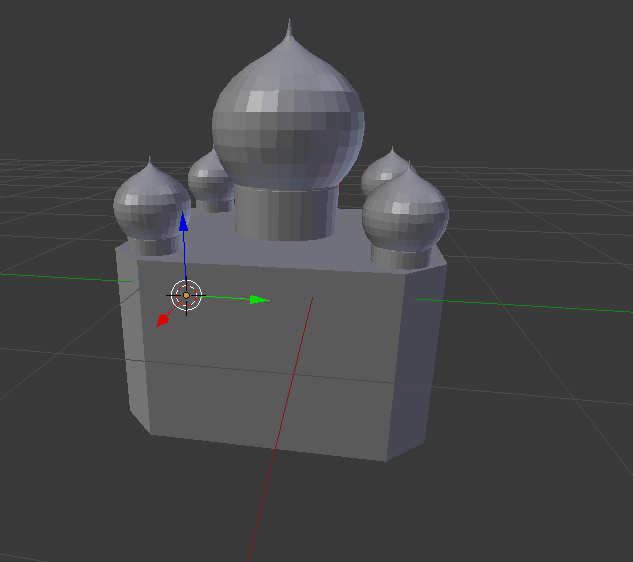
Task: Click the short drum under the front-right dome
Action: tap(400, 258)
